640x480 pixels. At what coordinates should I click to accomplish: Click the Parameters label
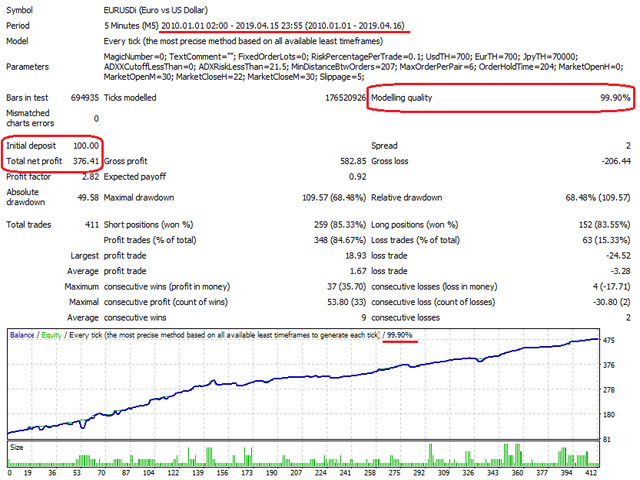pos(27,67)
